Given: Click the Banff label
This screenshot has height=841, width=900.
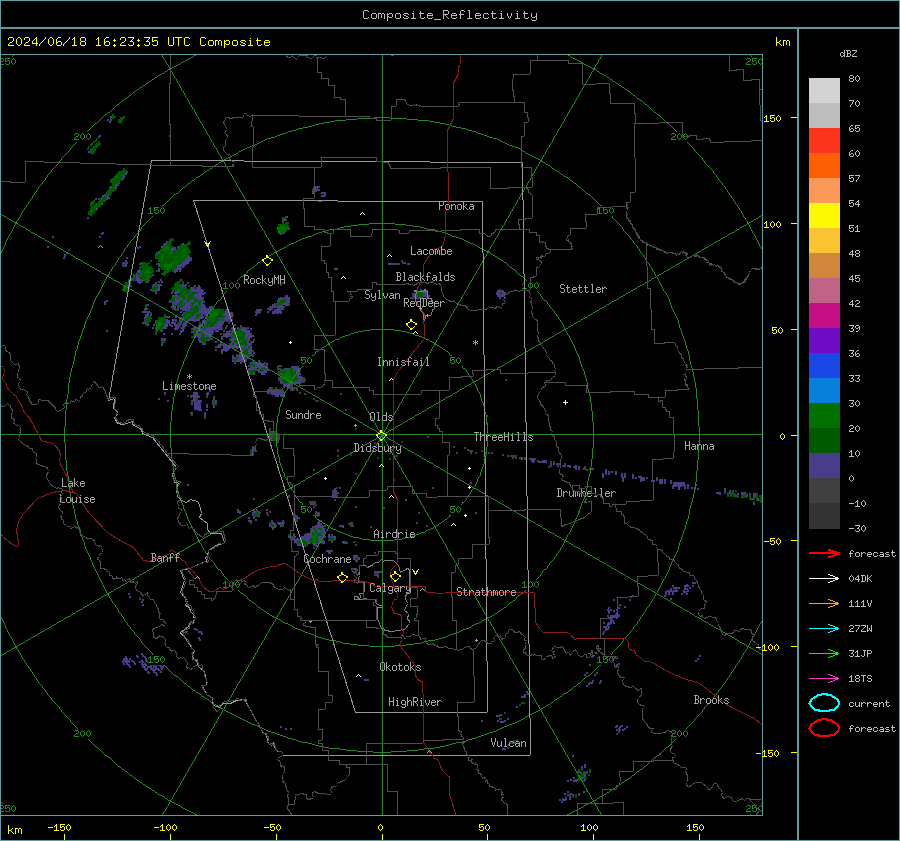Looking at the screenshot, I should click(x=165, y=557).
